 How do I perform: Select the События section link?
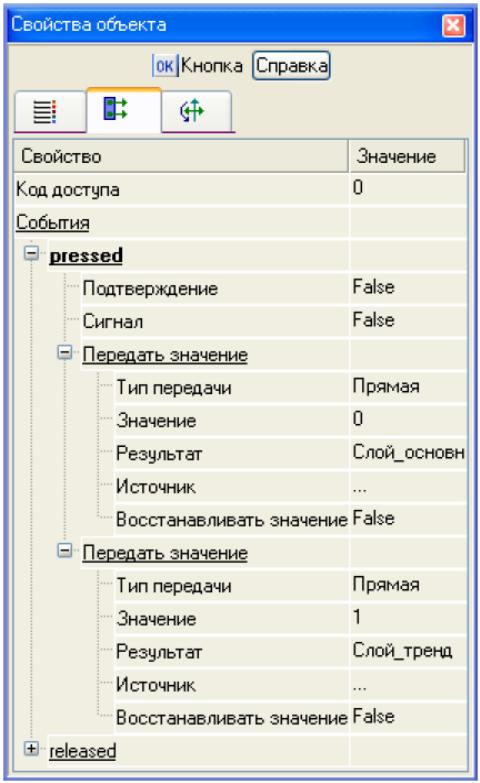pyautogui.click(x=52, y=222)
